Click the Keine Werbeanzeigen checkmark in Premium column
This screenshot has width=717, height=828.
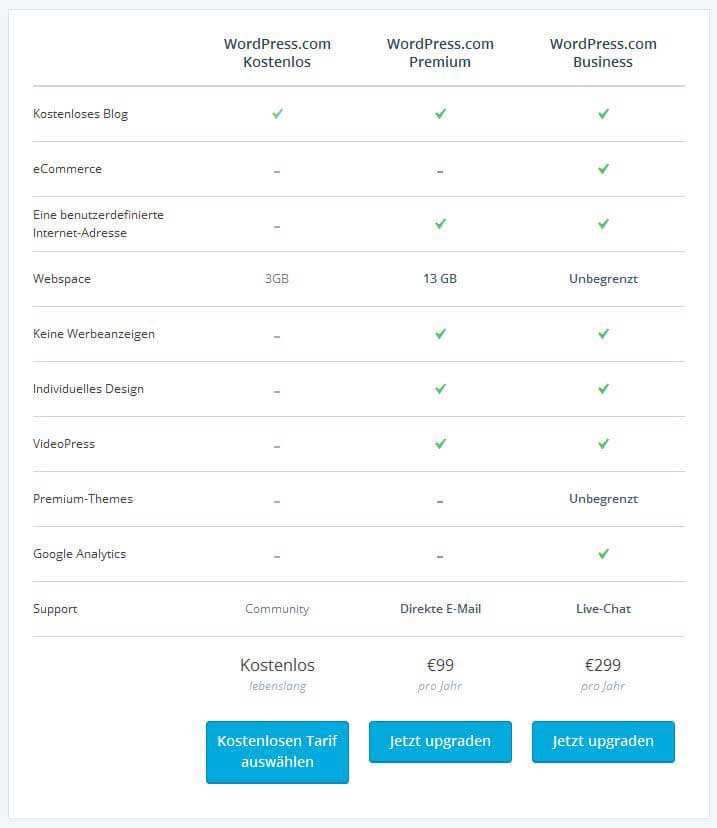pyautogui.click(x=440, y=334)
